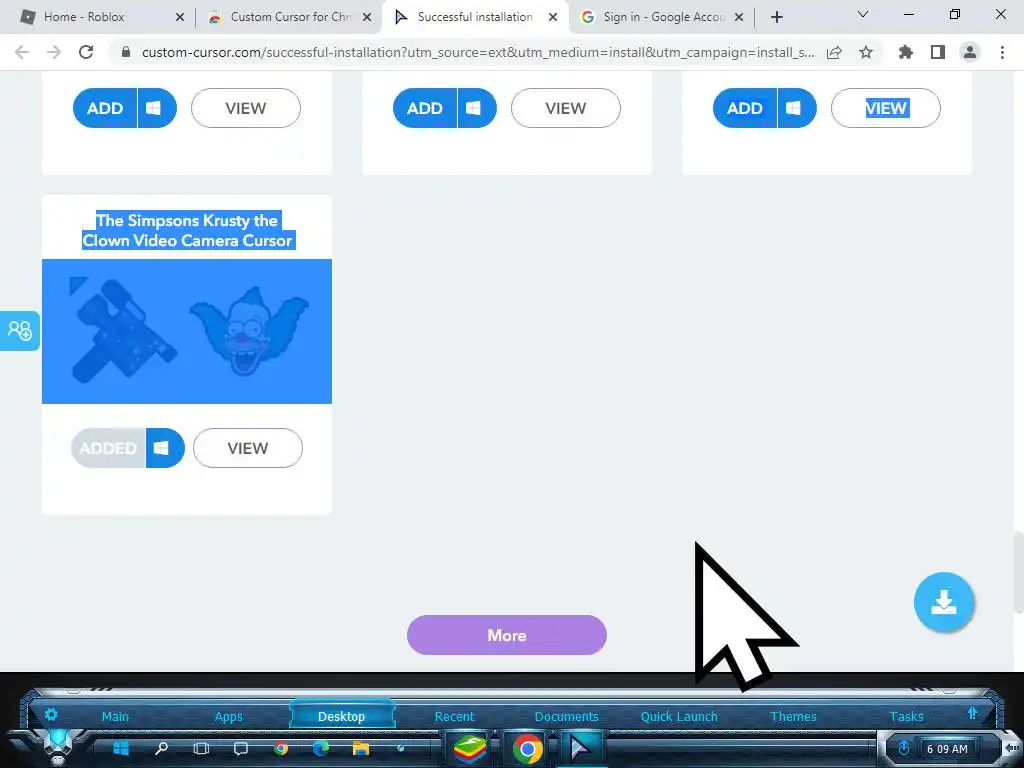
Task: Open the Extensions puzzle menu
Action: click(x=906, y=52)
